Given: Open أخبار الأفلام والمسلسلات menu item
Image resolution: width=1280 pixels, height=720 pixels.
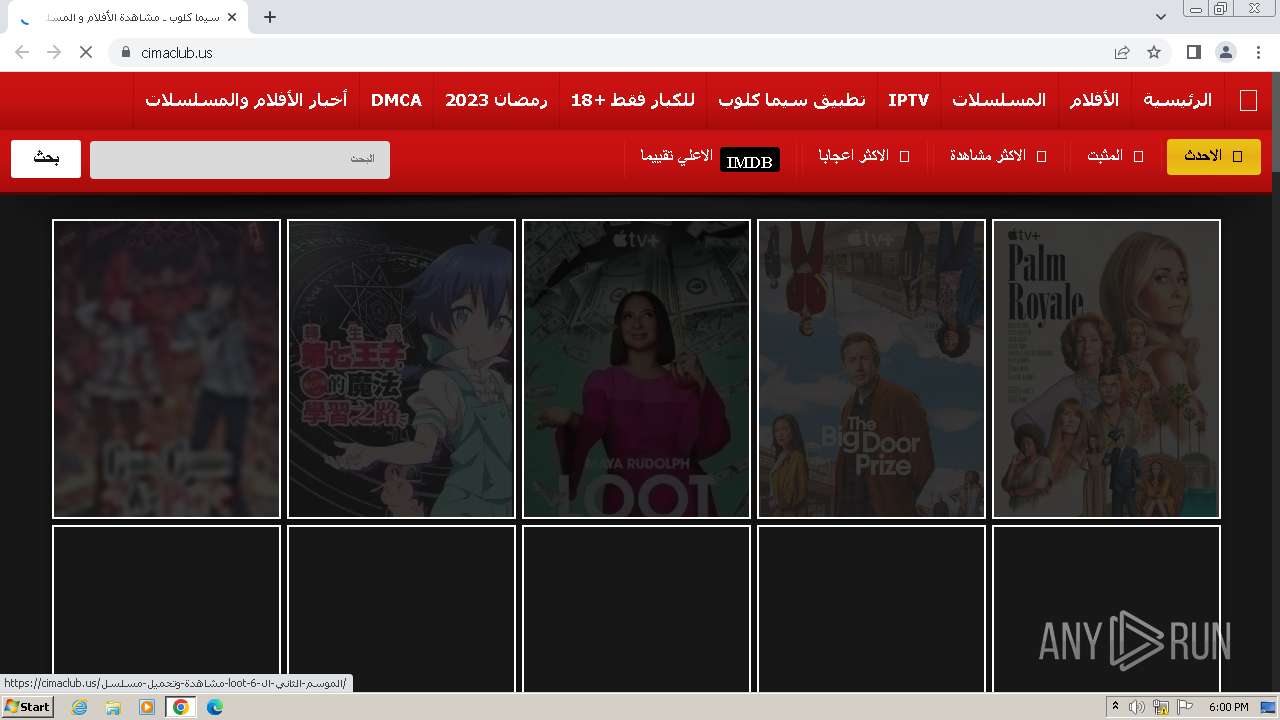Looking at the screenshot, I should click(246, 100).
